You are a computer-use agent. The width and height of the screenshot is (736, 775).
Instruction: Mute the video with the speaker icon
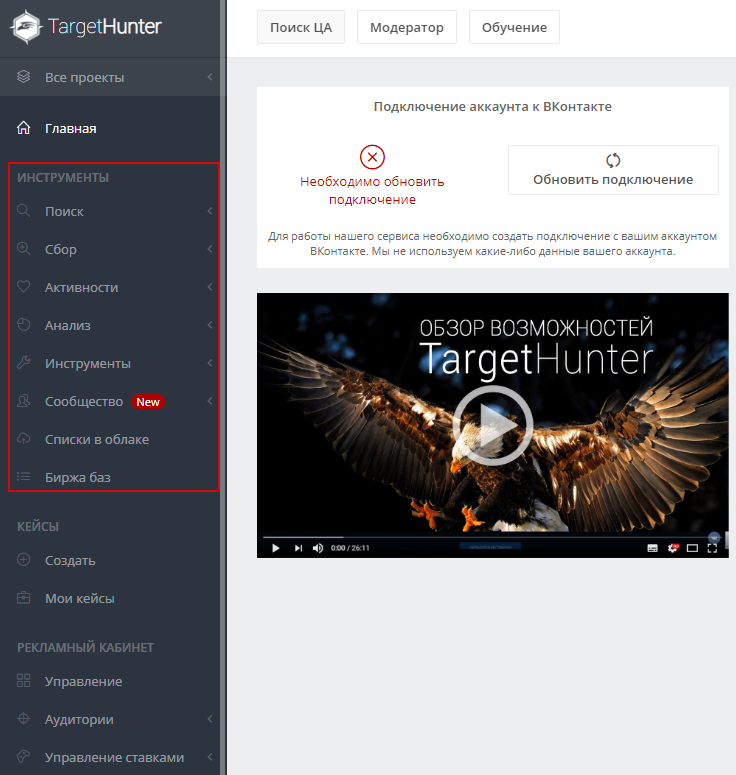click(x=318, y=548)
